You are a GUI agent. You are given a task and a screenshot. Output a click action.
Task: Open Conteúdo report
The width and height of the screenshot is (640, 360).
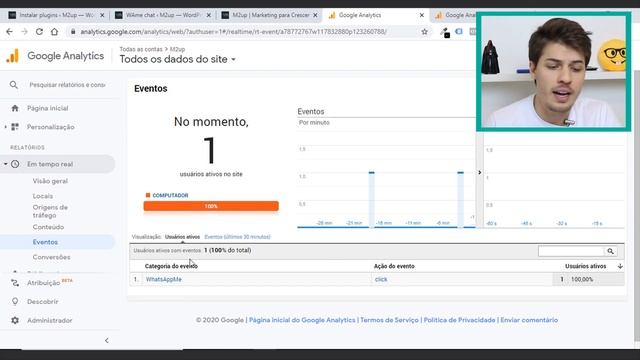point(48,227)
